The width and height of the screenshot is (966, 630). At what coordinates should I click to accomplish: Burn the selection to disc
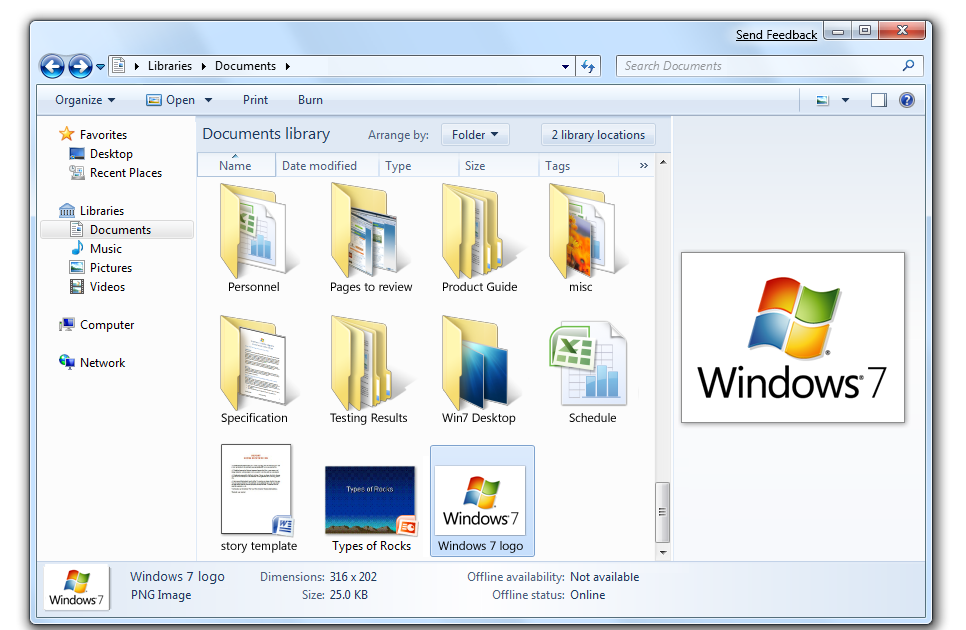coord(309,100)
